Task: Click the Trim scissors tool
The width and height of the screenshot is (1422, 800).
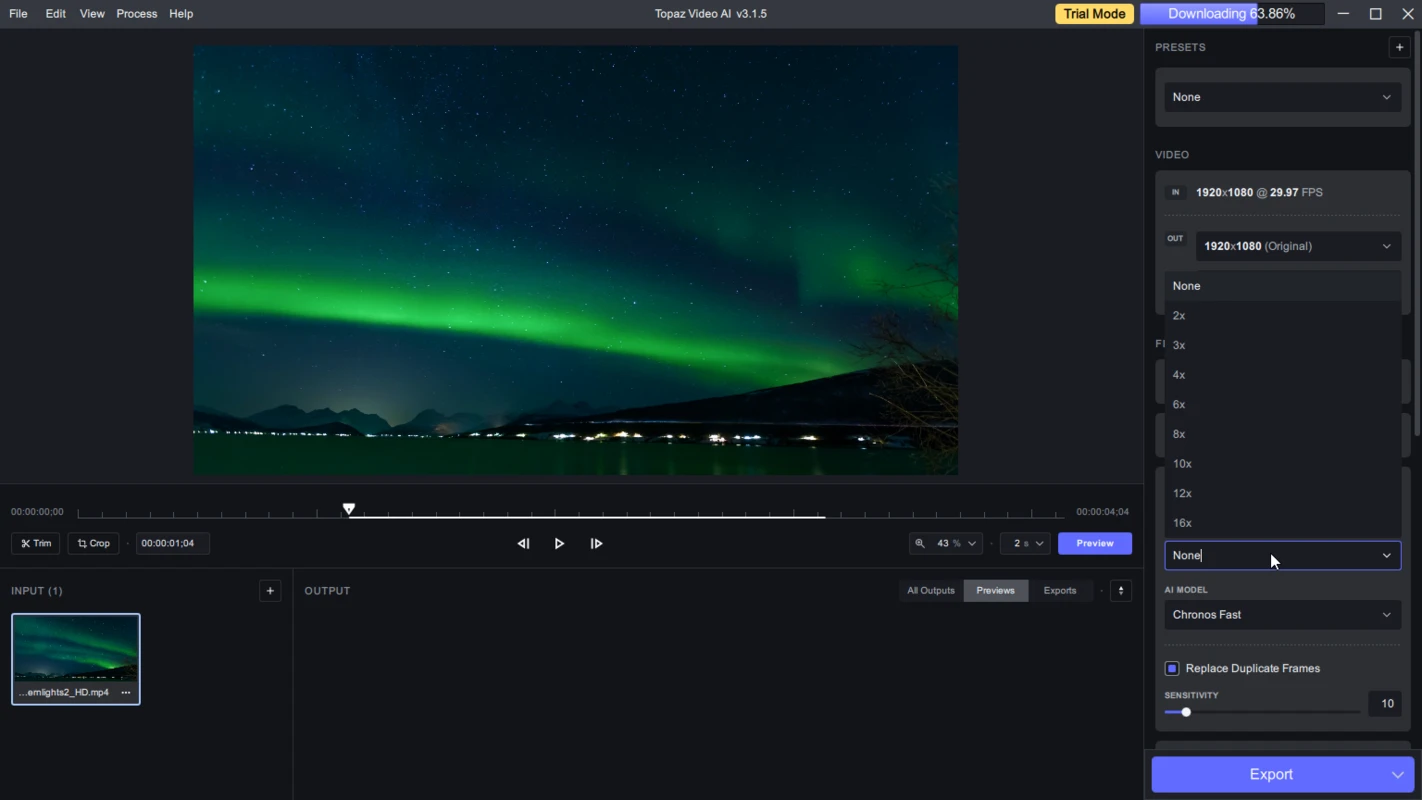Action: click(36, 543)
